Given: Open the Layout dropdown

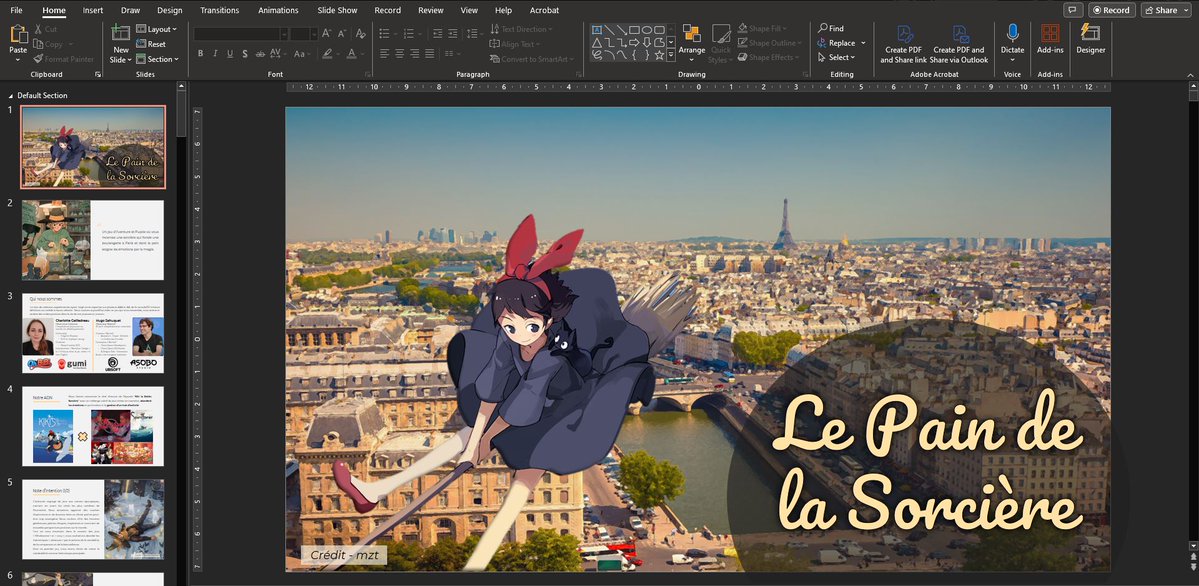Looking at the screenshot, I should (158, 28).
